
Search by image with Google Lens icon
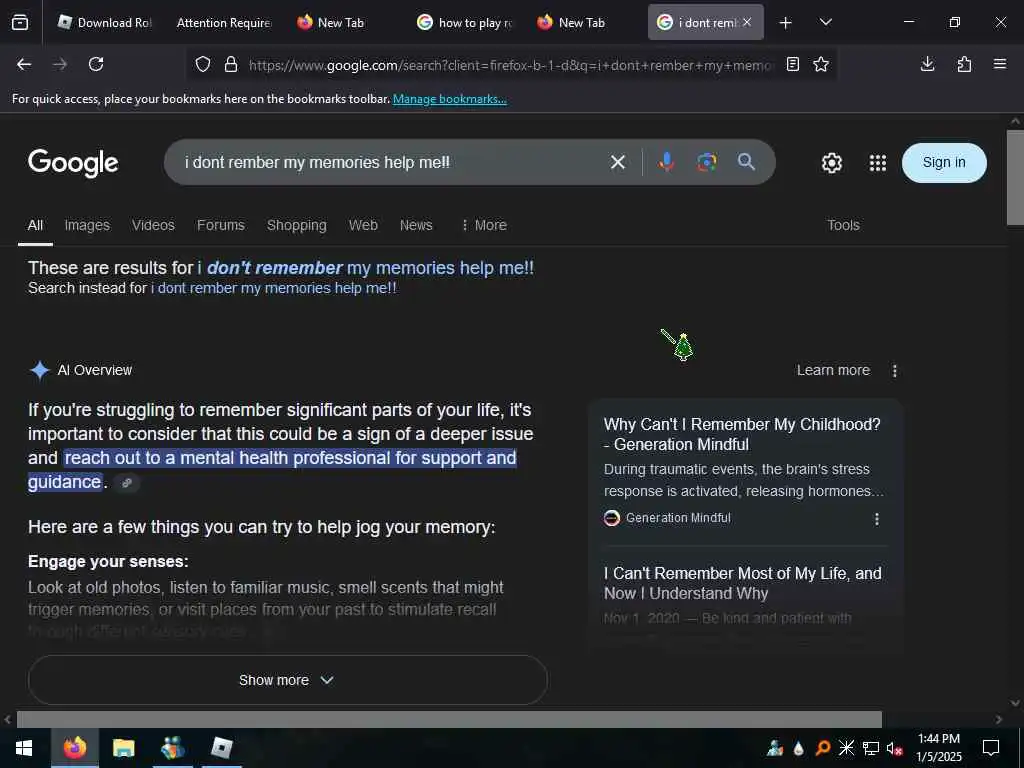pos(707,162)
